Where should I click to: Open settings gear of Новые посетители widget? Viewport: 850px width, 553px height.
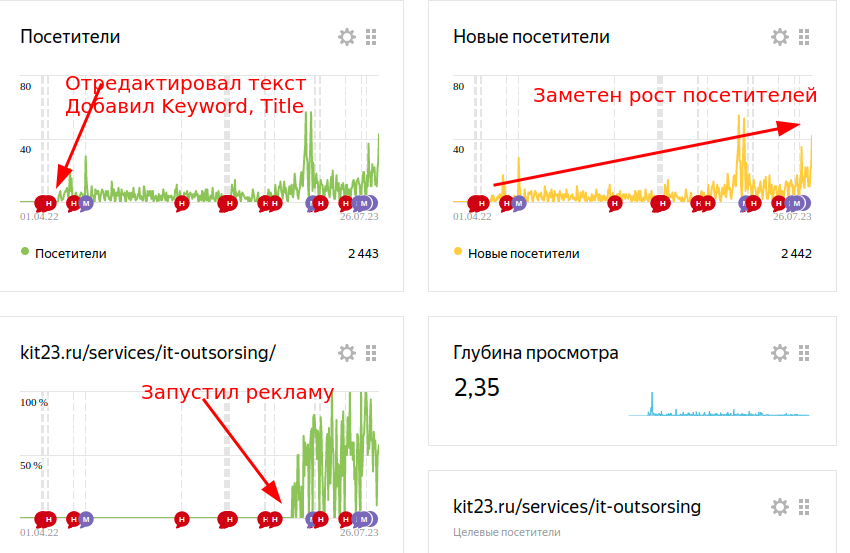(780, 37)
